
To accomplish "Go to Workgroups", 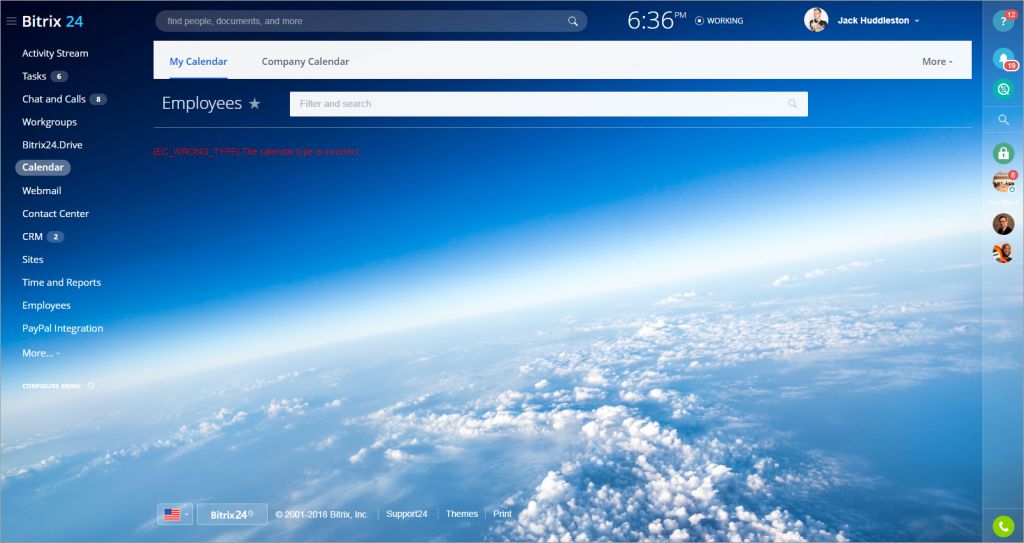I will pyautogui.click(x=49, y=122).
